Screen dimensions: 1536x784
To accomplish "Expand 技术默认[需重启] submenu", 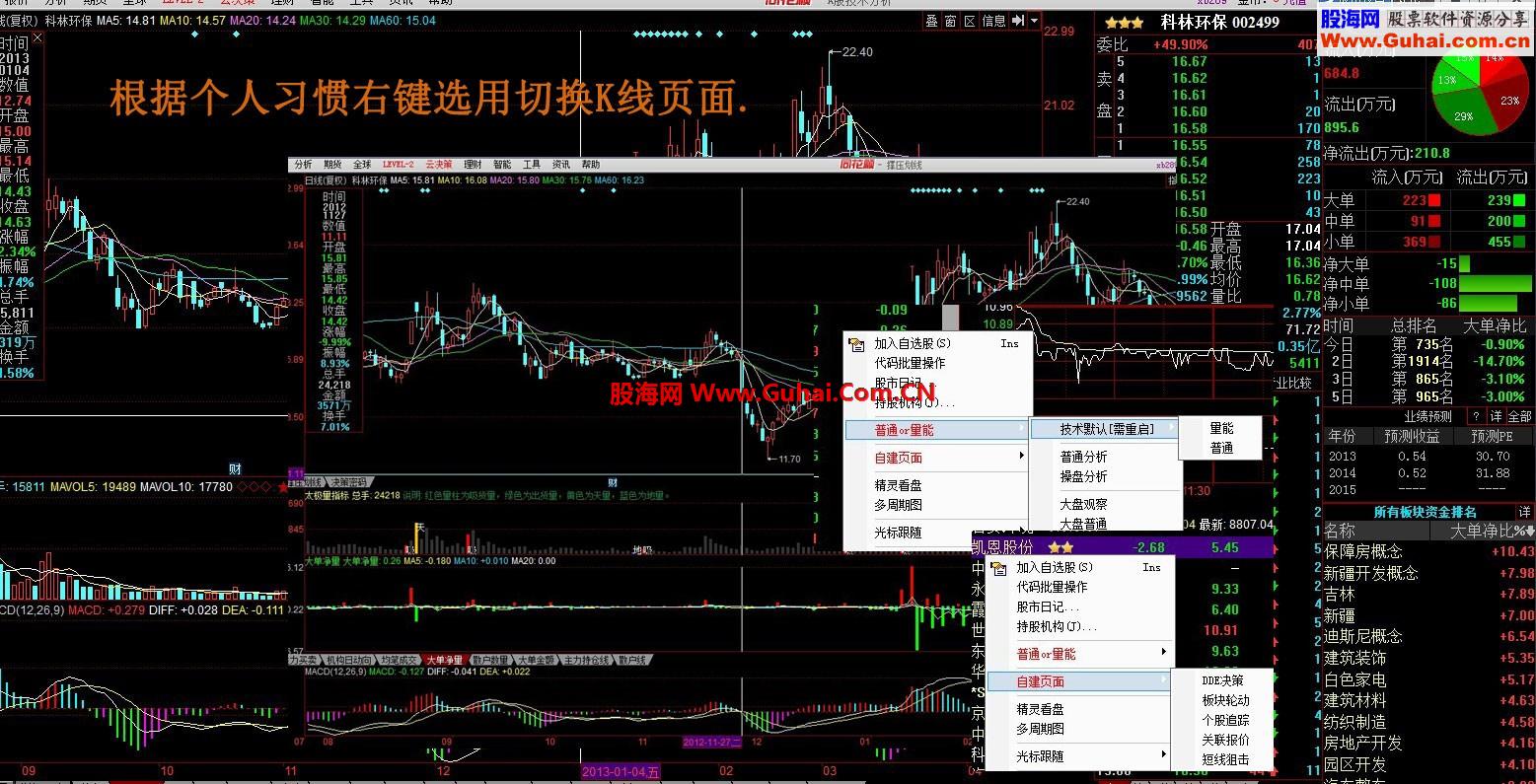I will pyautogui.click(x=1106, y=429).
